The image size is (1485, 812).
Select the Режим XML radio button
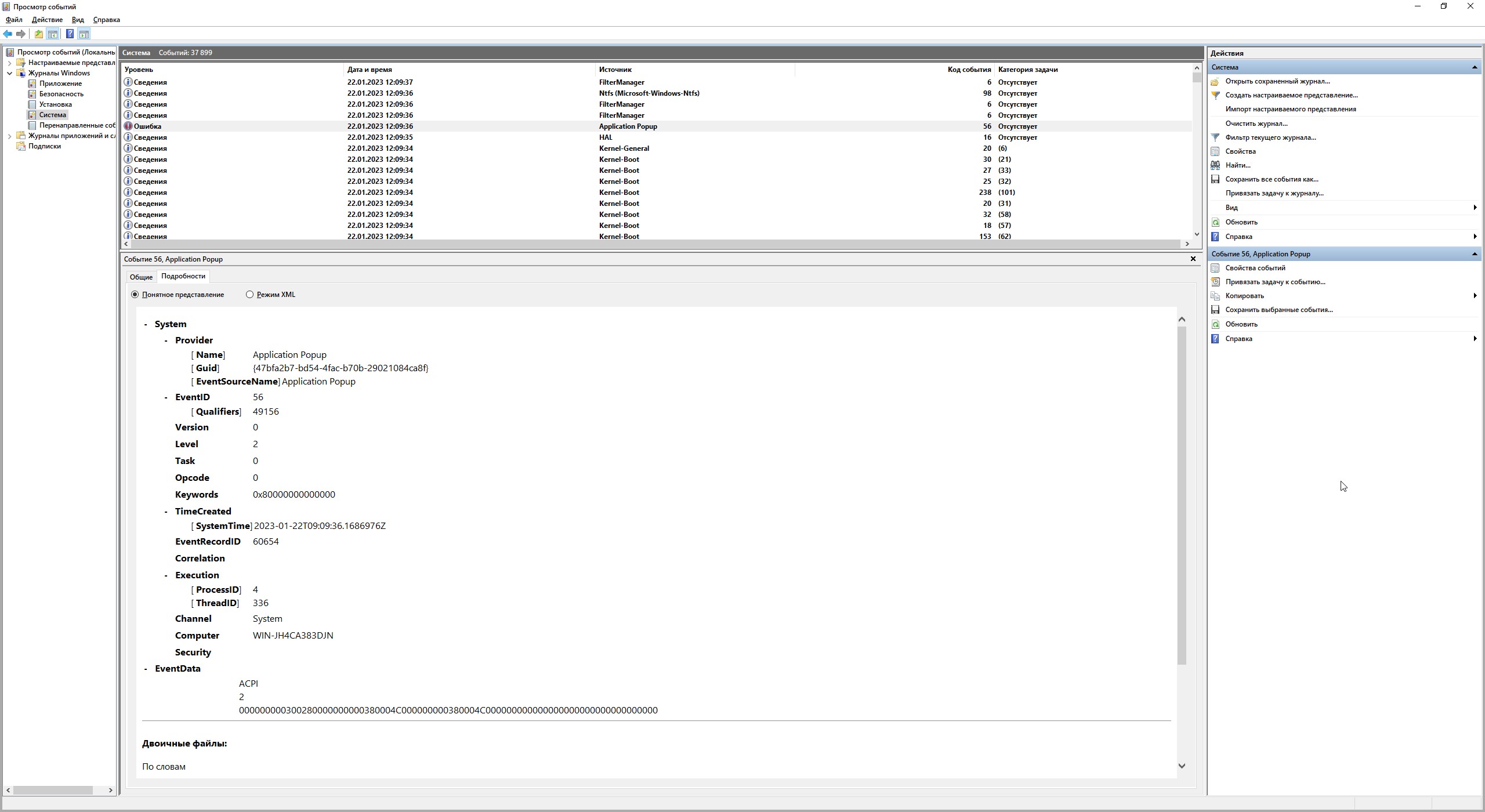250,295
